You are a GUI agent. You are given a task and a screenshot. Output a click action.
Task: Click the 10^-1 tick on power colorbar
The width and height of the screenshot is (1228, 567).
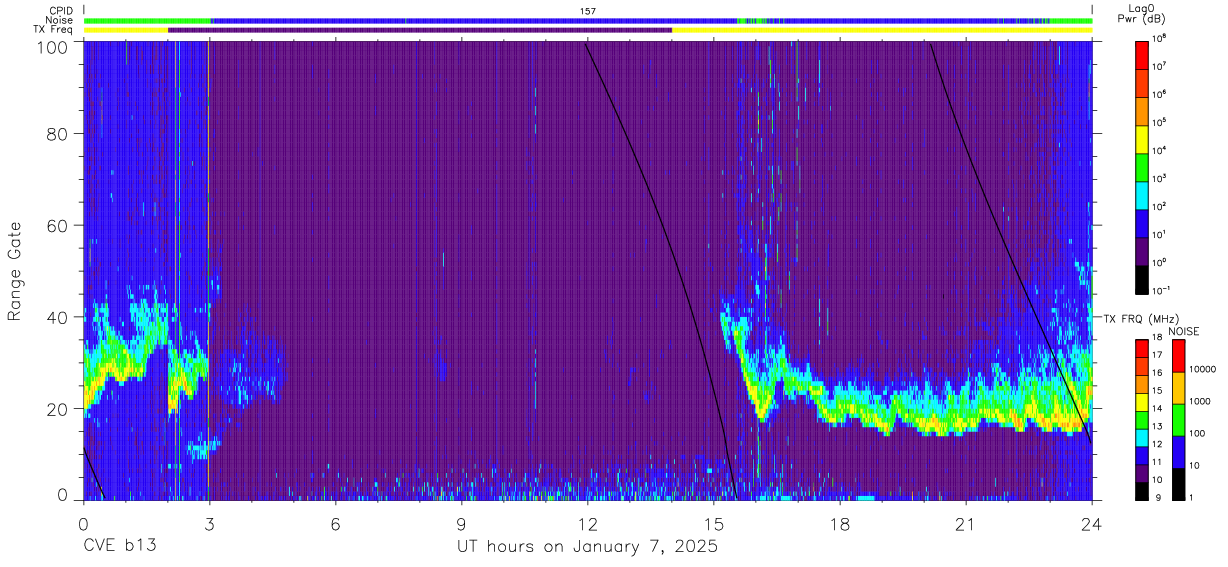1162,290
